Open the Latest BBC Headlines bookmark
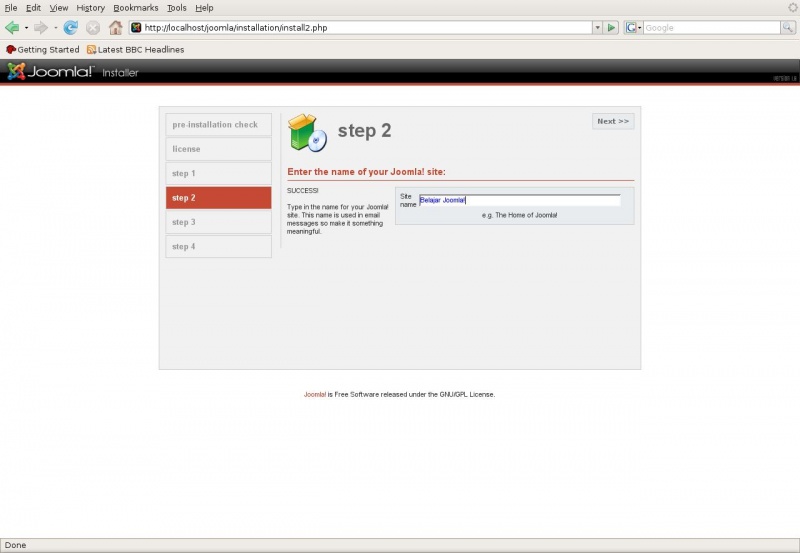The width and height of the screenshot is (800, 553). 135,49
